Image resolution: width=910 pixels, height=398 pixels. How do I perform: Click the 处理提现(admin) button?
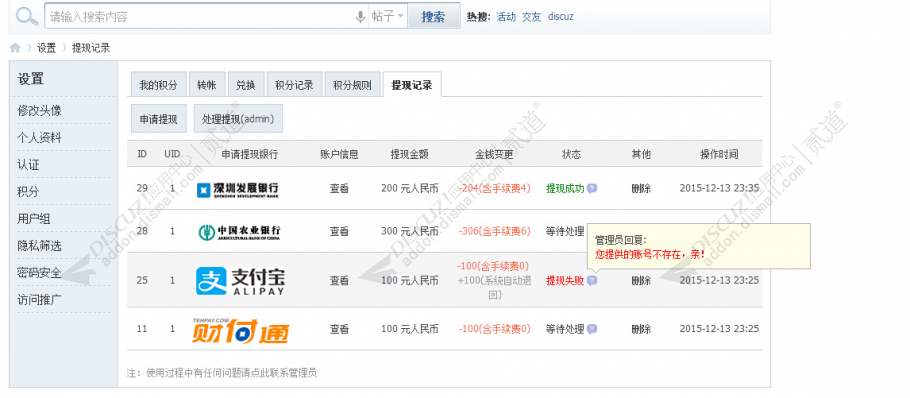tap(238, 119)
